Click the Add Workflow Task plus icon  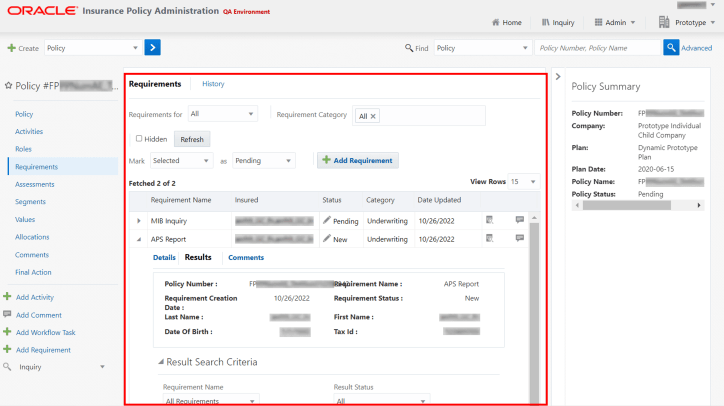click(7, 332)
